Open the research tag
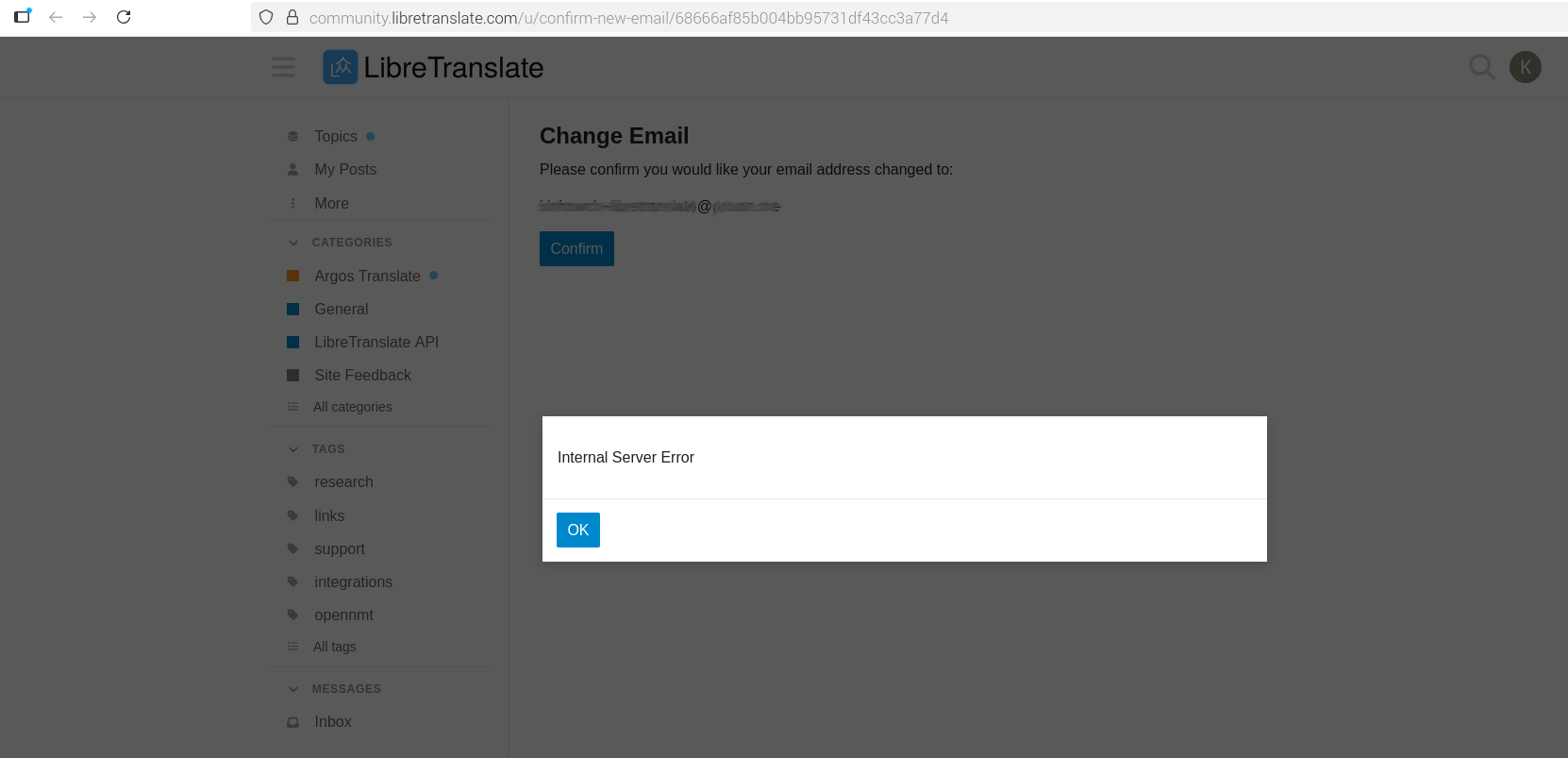Screen dimensions: 1568x758 point(343,481)
